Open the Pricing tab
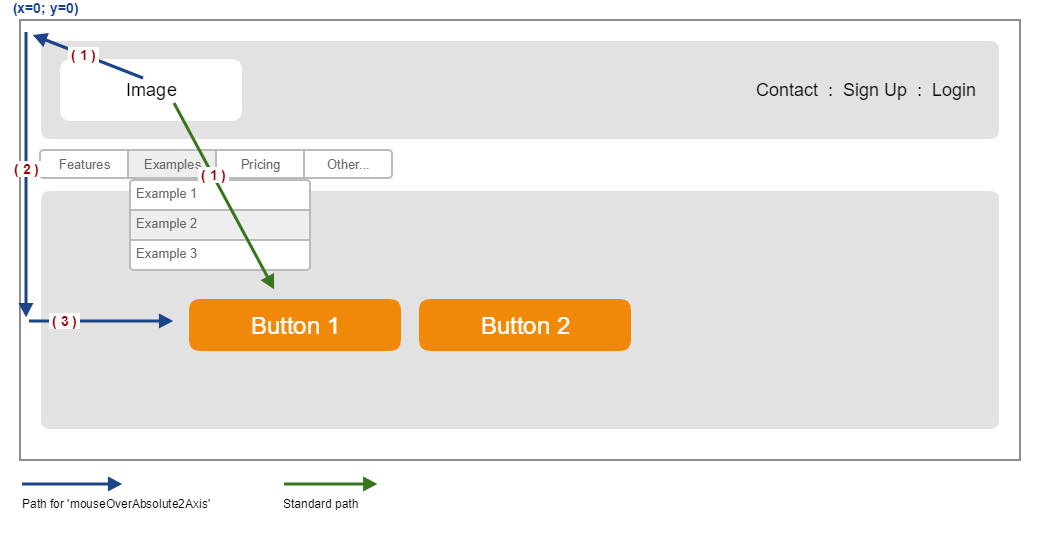This screenshot has width=1040, height=544. (260, 164)
